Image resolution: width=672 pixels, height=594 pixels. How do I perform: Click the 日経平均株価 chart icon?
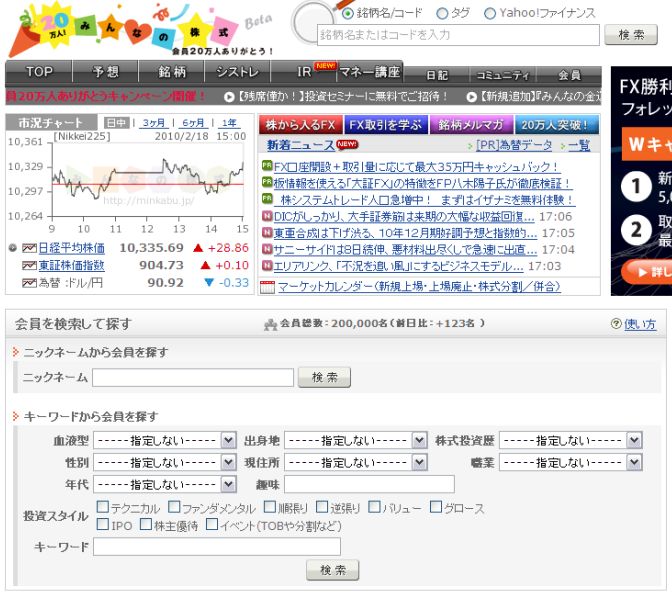pos(29,247)
